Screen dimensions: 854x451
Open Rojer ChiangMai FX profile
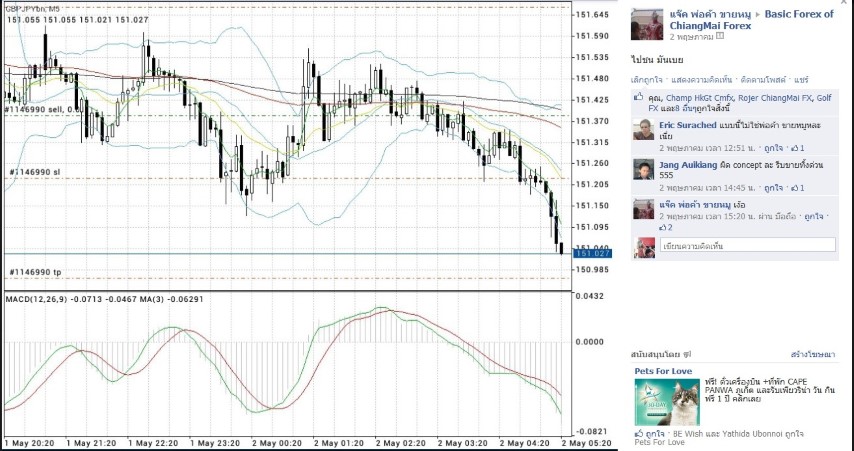pyautogui.click(x=775, y=98)
